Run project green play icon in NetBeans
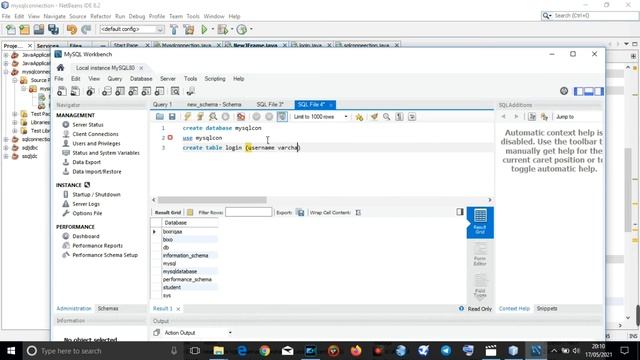Image resolution: width=640 pixels, height=360 pixels. point(204,29)
